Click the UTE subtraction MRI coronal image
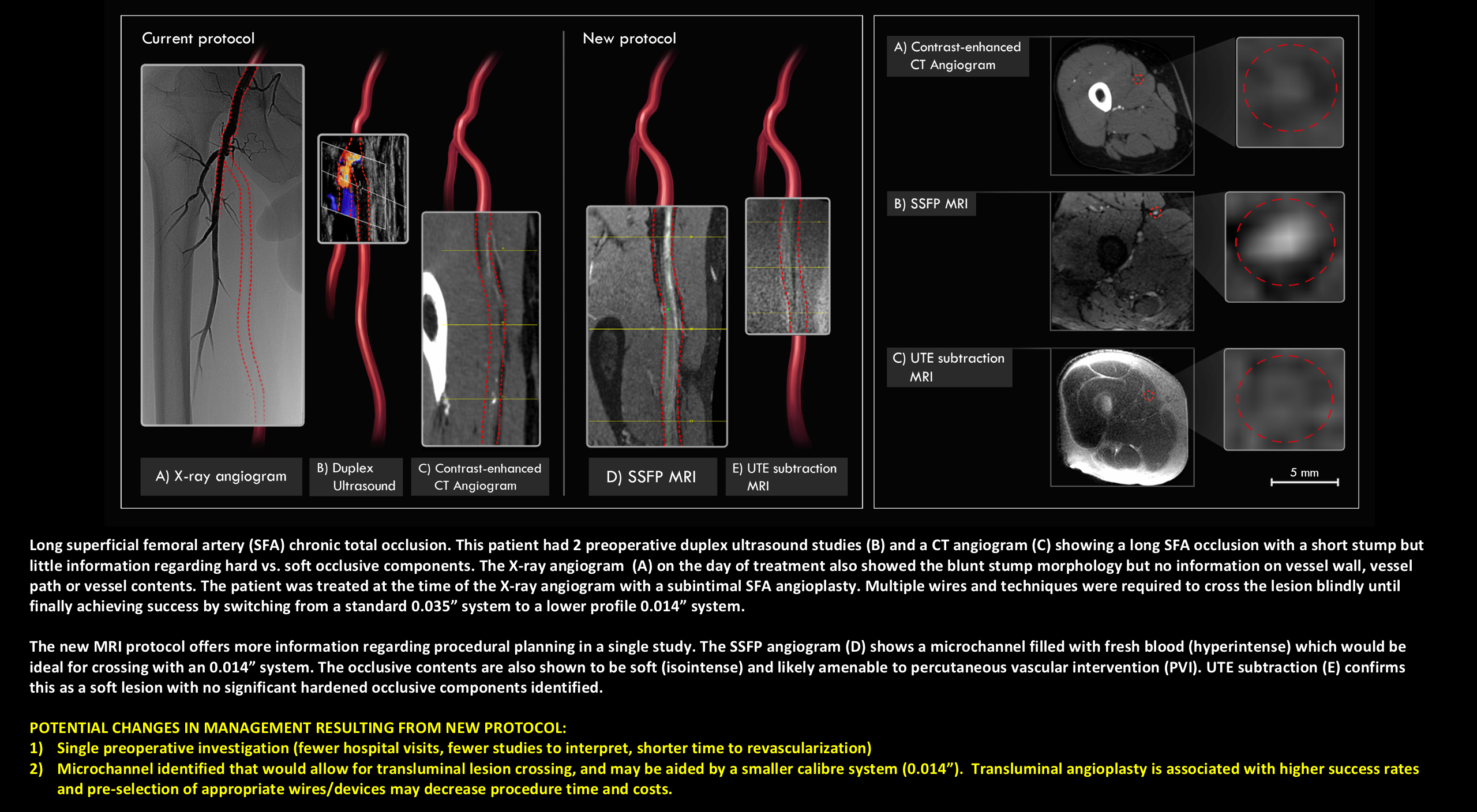Image resolution: width=1477 pixels, height=812 pixels. click(788, 266)
